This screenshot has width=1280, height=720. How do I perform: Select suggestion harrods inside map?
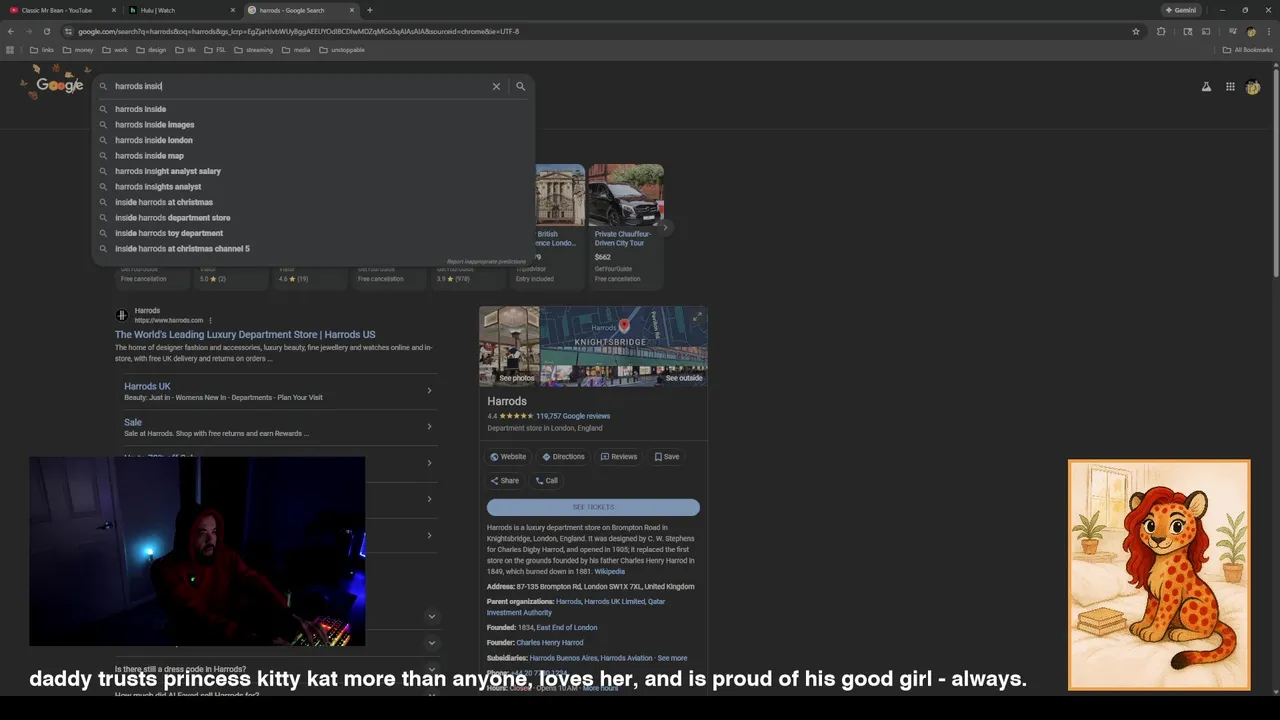[x=313, y=156]
